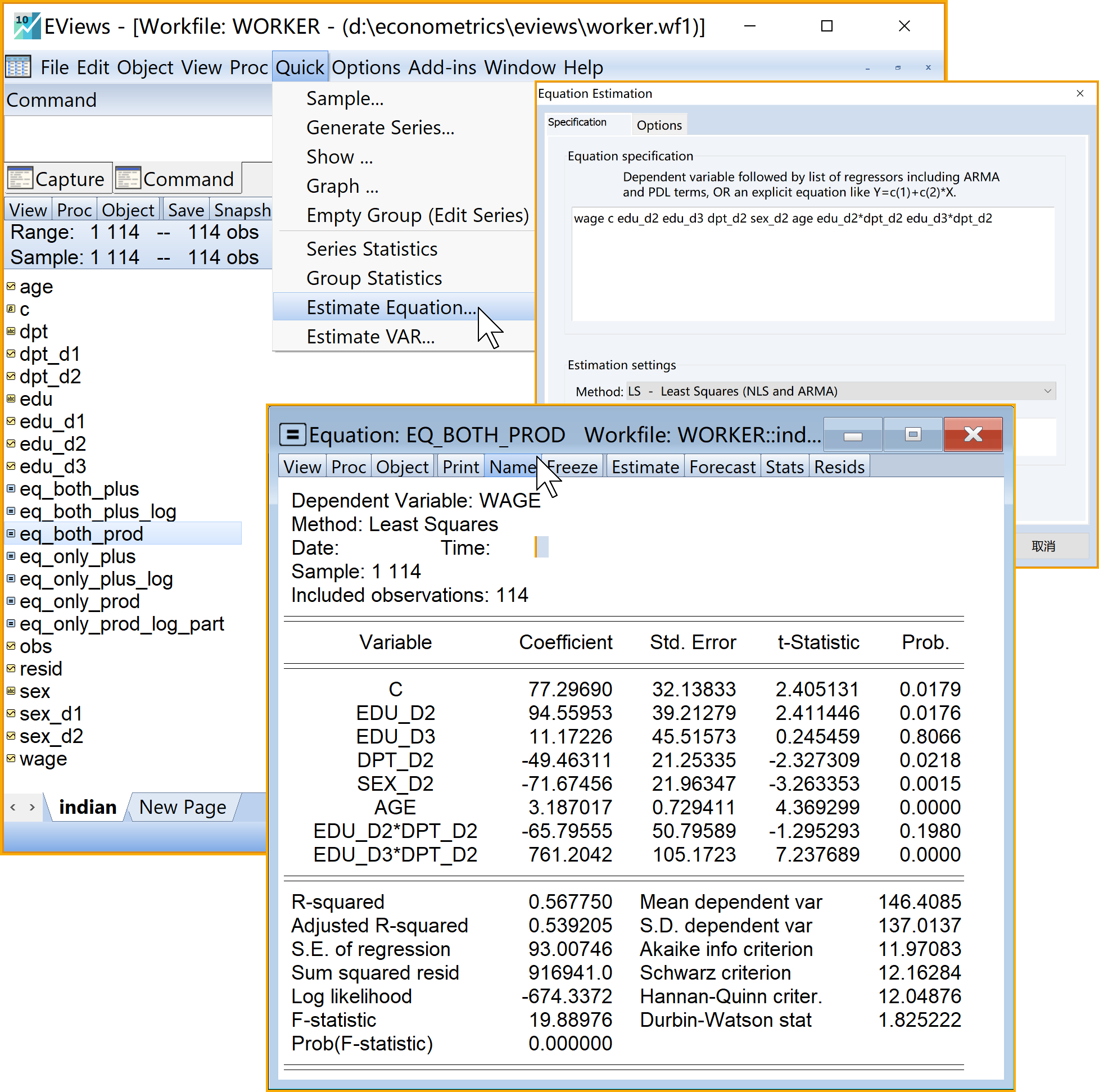Select eq_only_prod_log_part in workfile list
The height and width of the screenshot is (1092, 1099).
(121, 624)
